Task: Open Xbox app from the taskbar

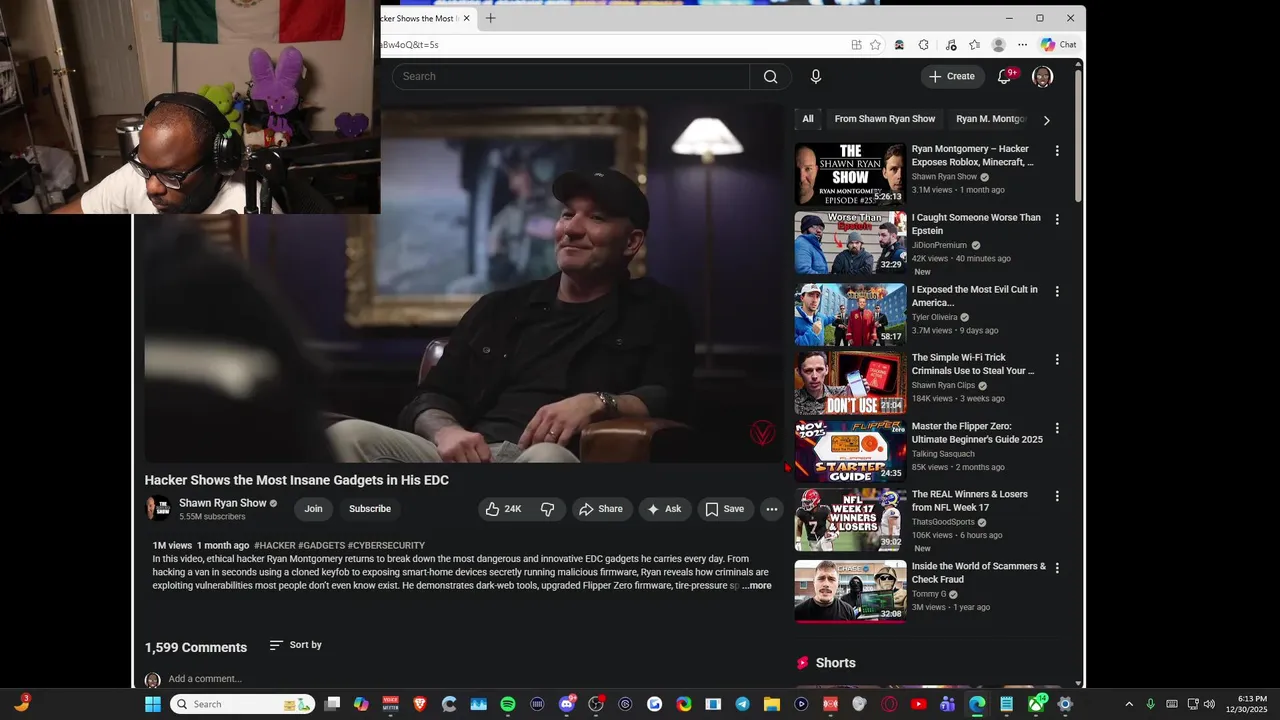Action: (1037, 704)
